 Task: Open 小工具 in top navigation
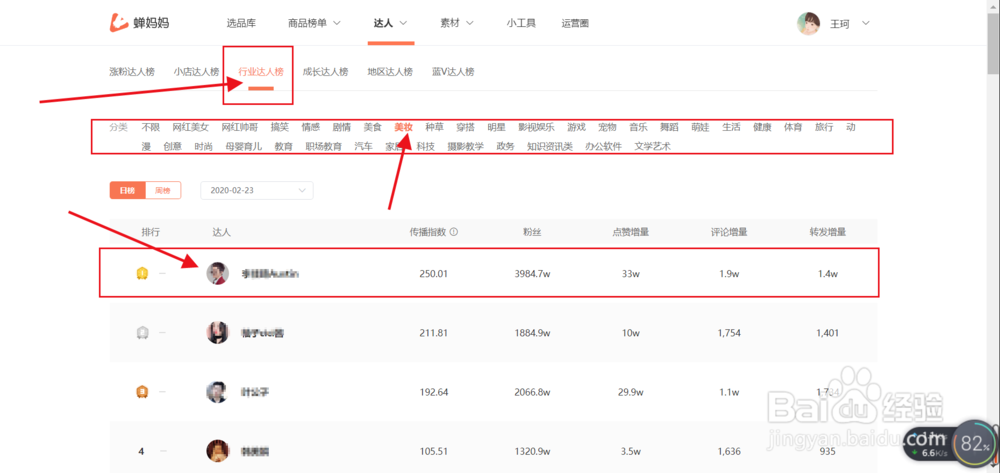coord(521,24)
